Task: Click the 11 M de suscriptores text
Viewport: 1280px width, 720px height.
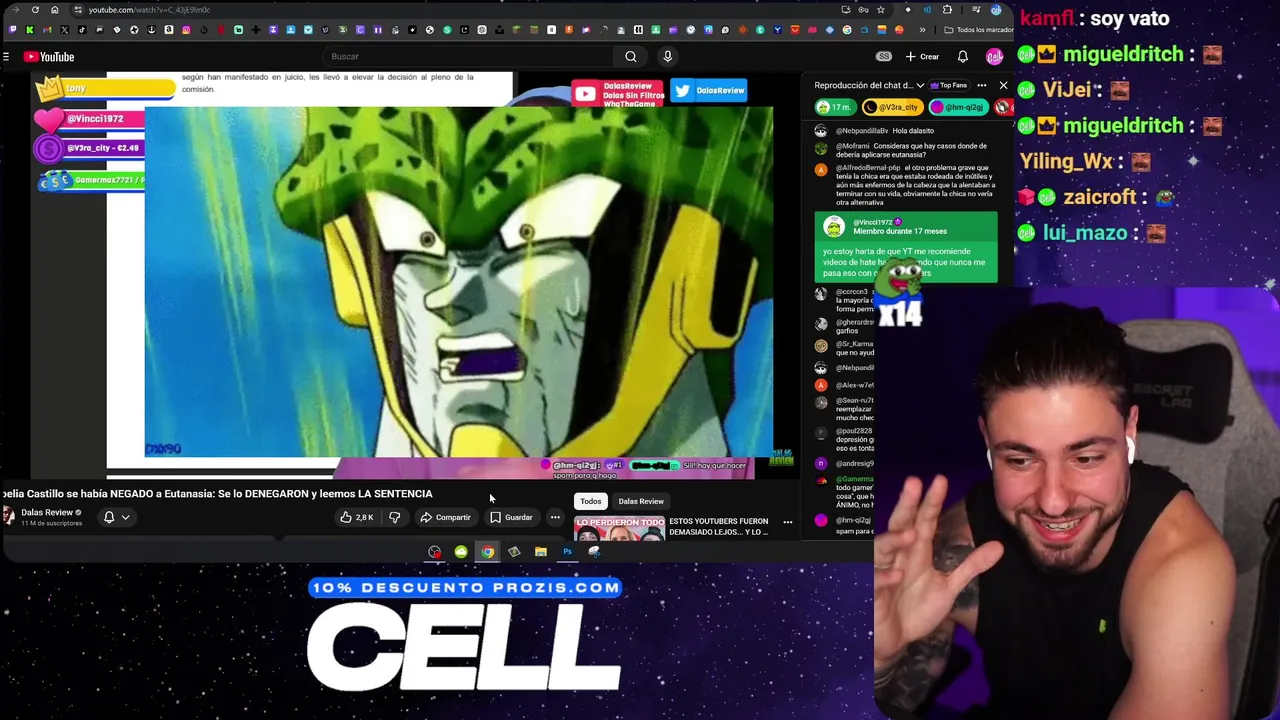Action: pyautogui.click(x=52, y=523)
